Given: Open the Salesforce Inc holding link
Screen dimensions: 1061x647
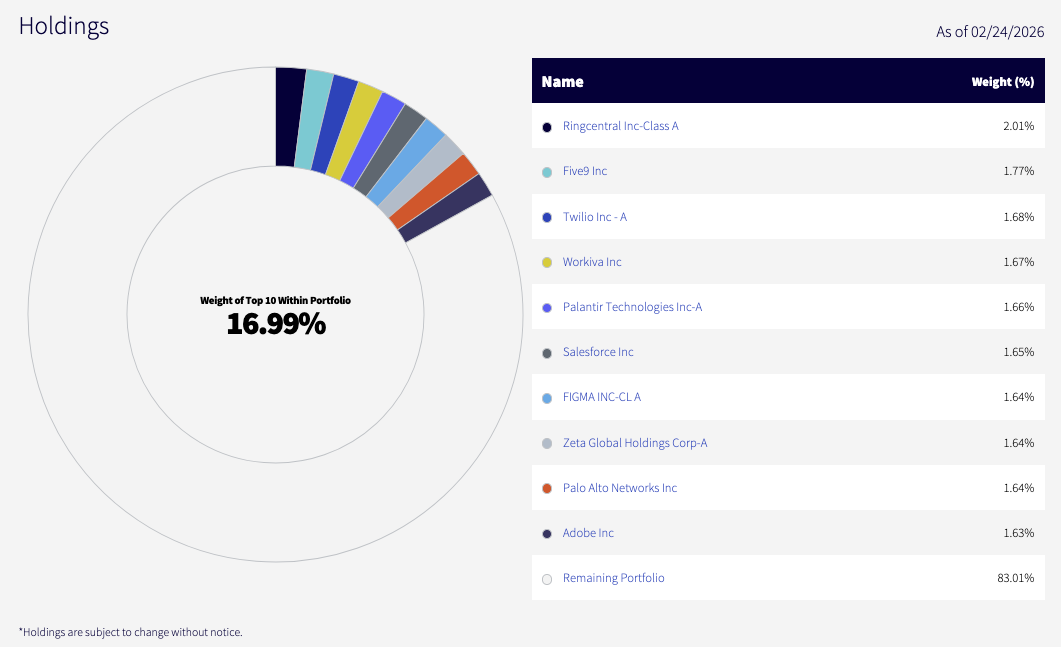Looking at the screenshot, I should 597,352.
